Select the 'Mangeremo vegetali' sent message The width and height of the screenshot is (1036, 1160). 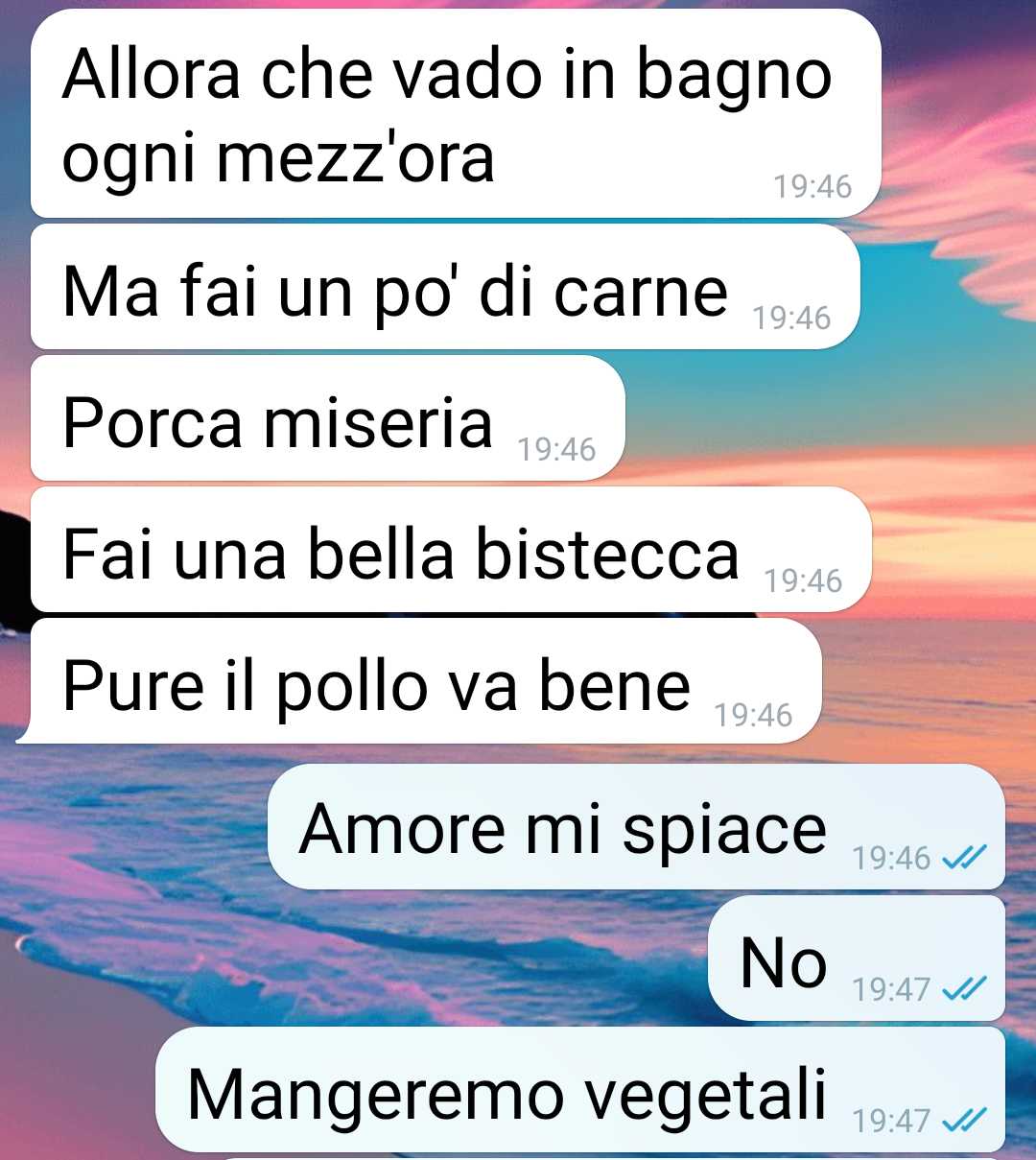(580, 1090)
